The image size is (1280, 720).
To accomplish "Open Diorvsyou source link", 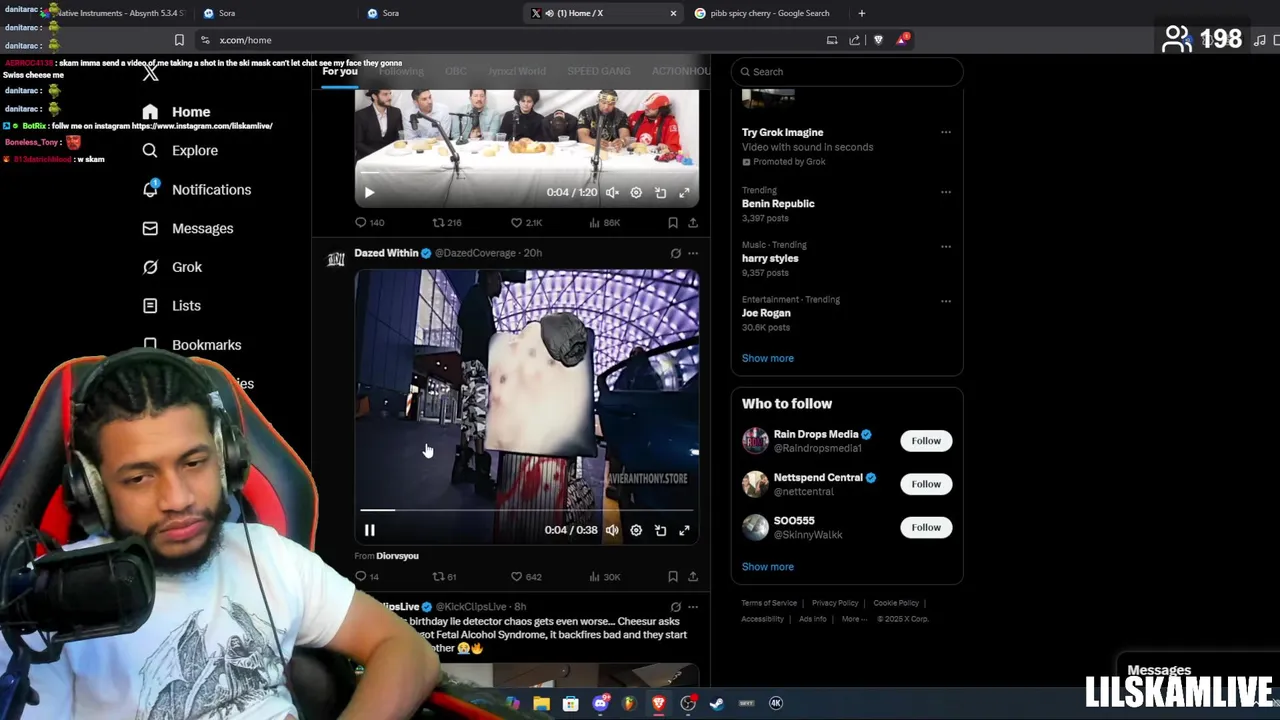I will point(397,556).
